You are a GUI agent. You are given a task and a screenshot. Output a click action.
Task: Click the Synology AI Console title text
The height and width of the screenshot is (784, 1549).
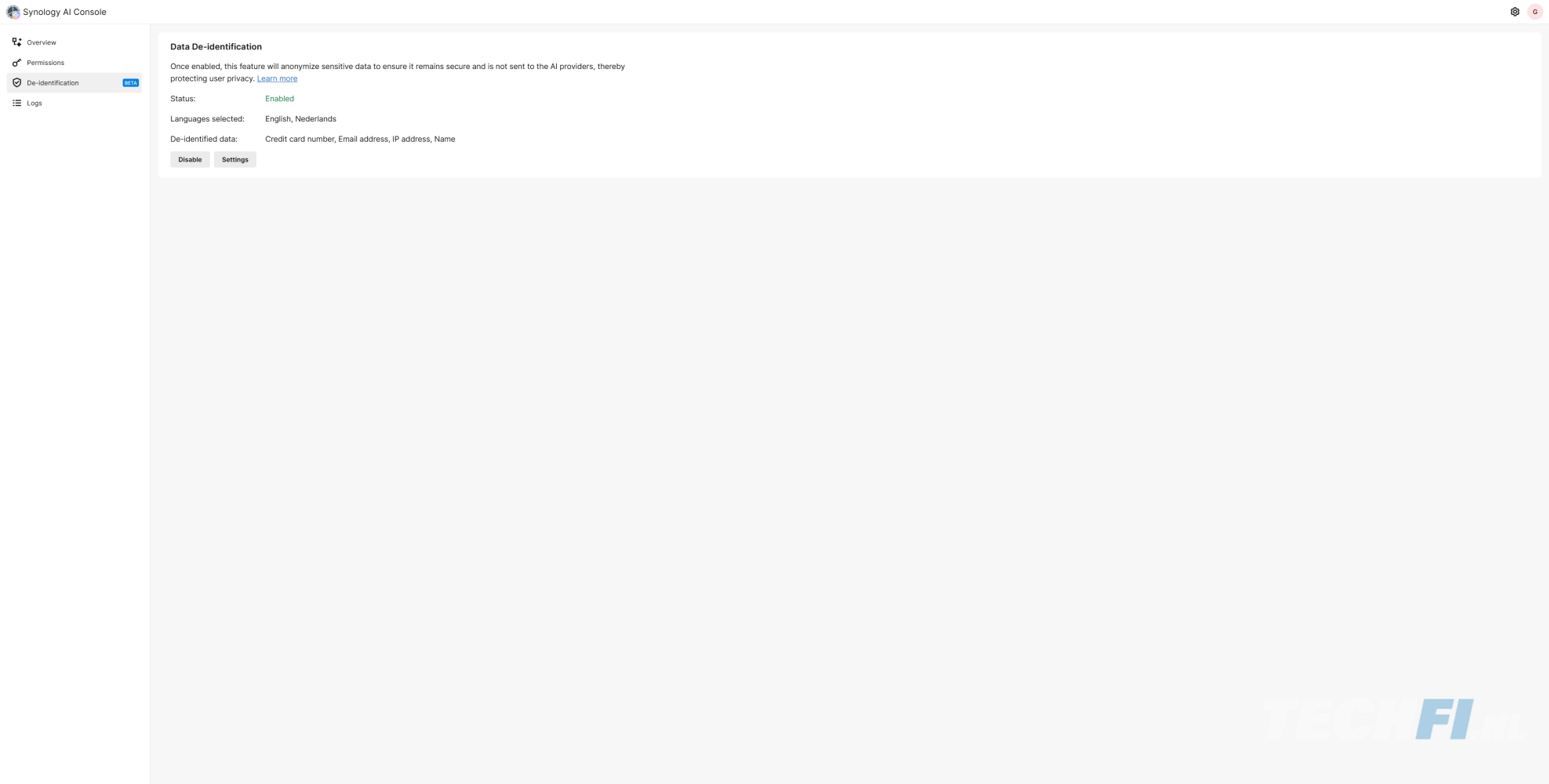[x=64, y=12]
